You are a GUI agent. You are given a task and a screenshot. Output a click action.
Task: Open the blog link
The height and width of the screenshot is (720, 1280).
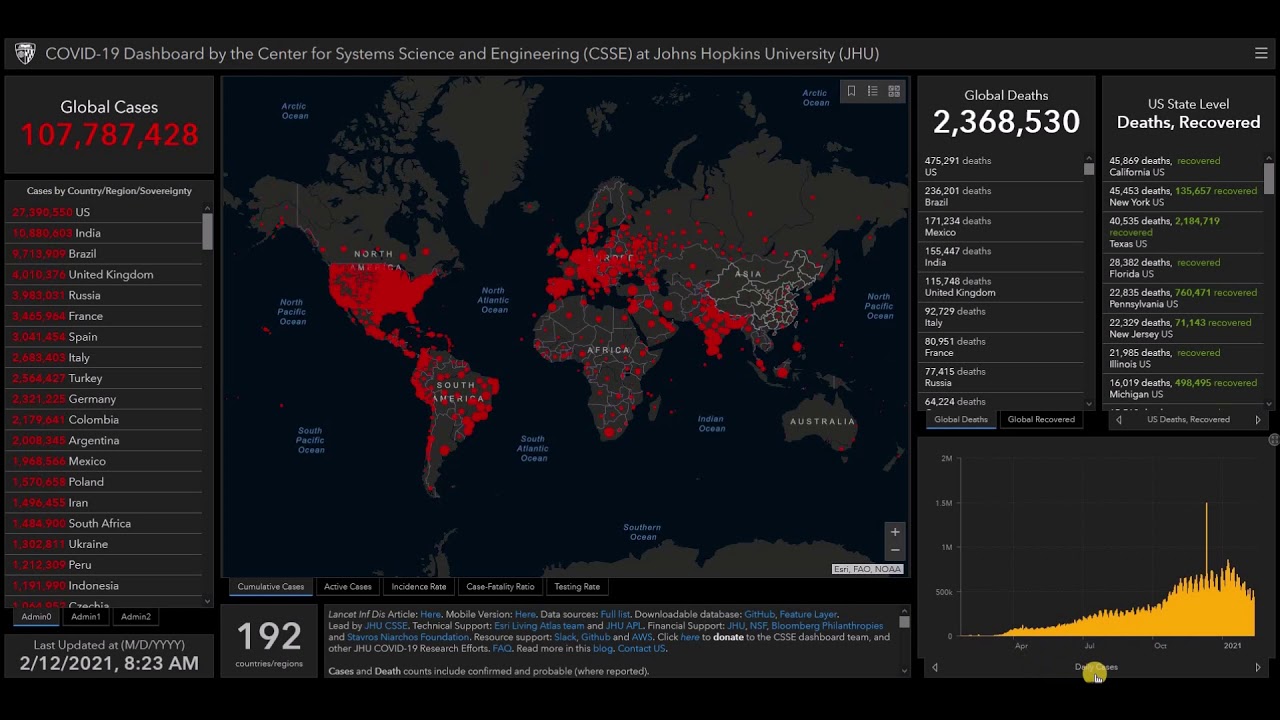pos(603,648)
